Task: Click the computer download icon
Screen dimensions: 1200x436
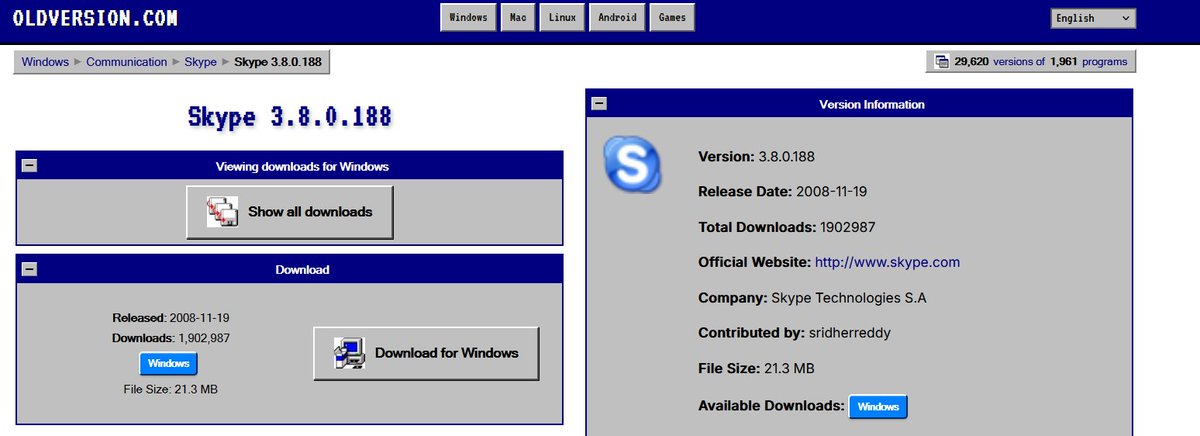Action: (x=349, y=353)
